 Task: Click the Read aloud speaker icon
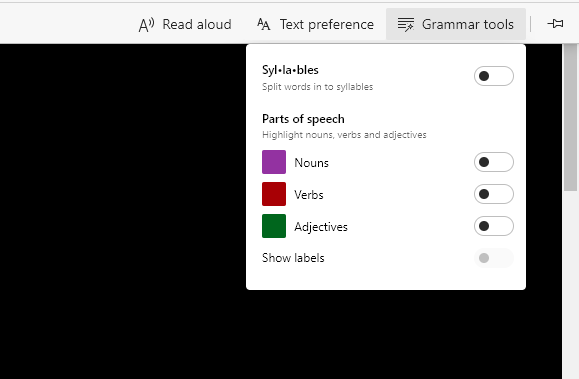pyautogui.click(x=146, y=25)
